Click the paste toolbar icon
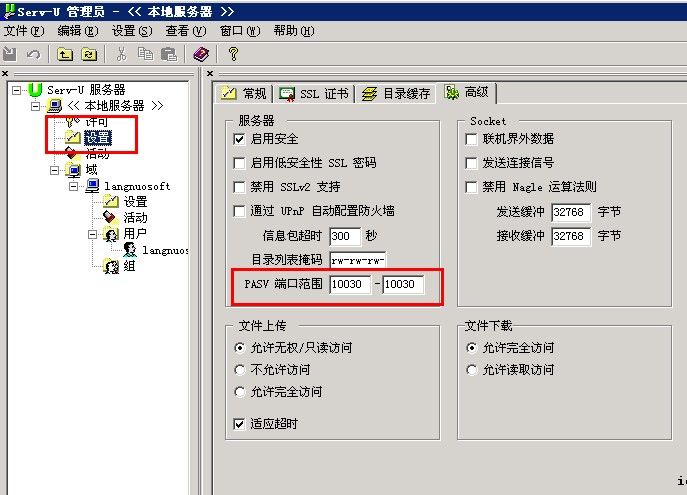 point(169,54)
